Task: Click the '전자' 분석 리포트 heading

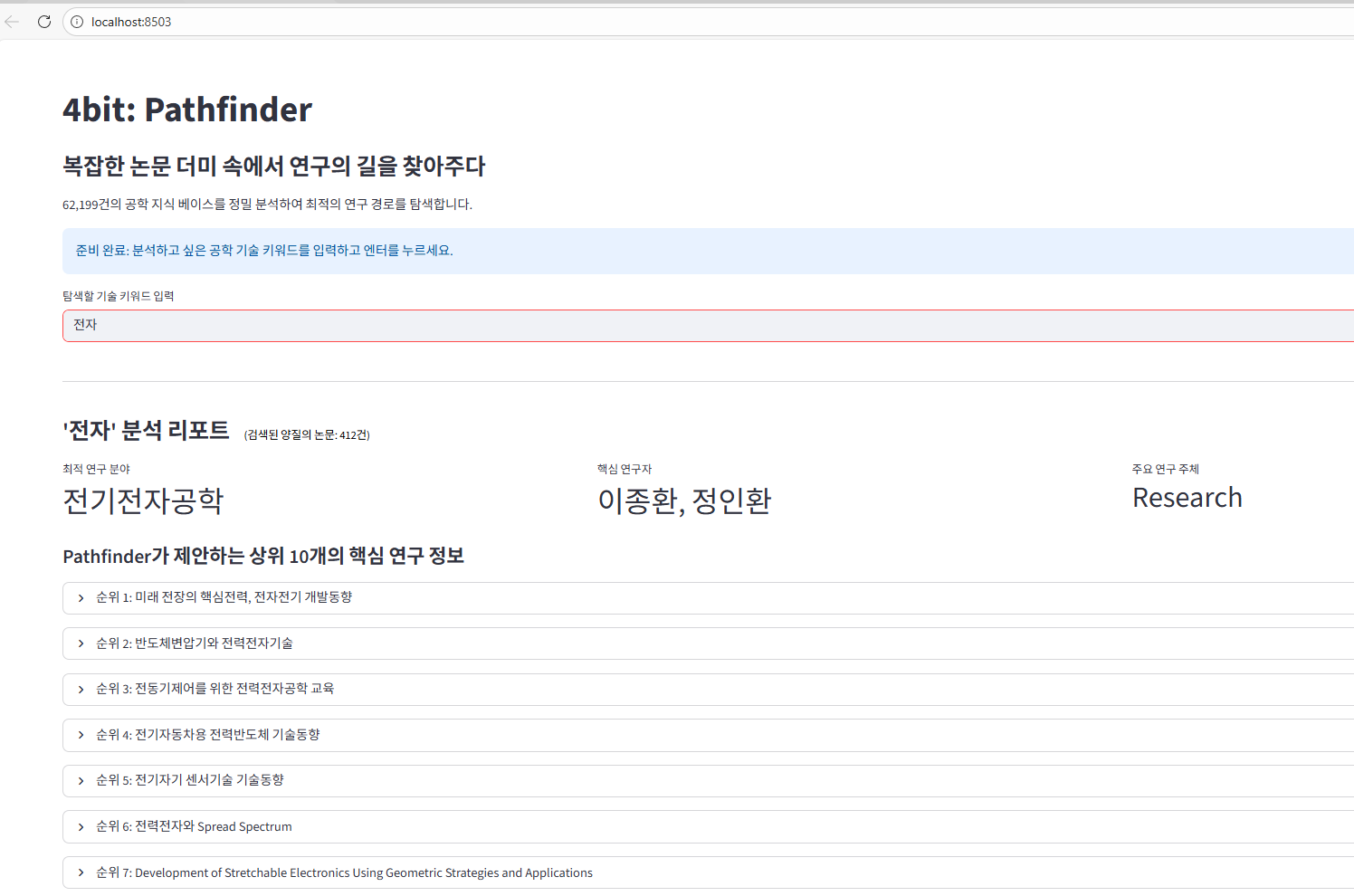Action: 146,430
